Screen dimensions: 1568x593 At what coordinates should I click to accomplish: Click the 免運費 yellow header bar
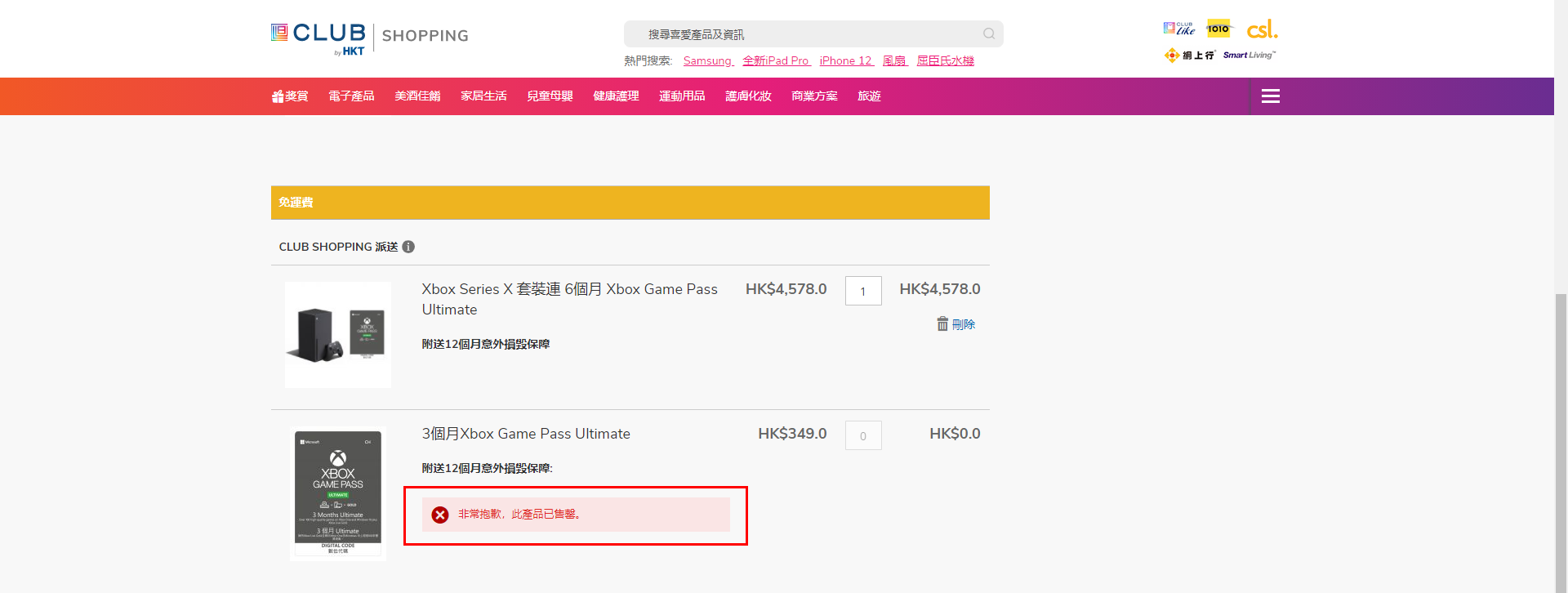pyautogui.click(x=630, y=203)
